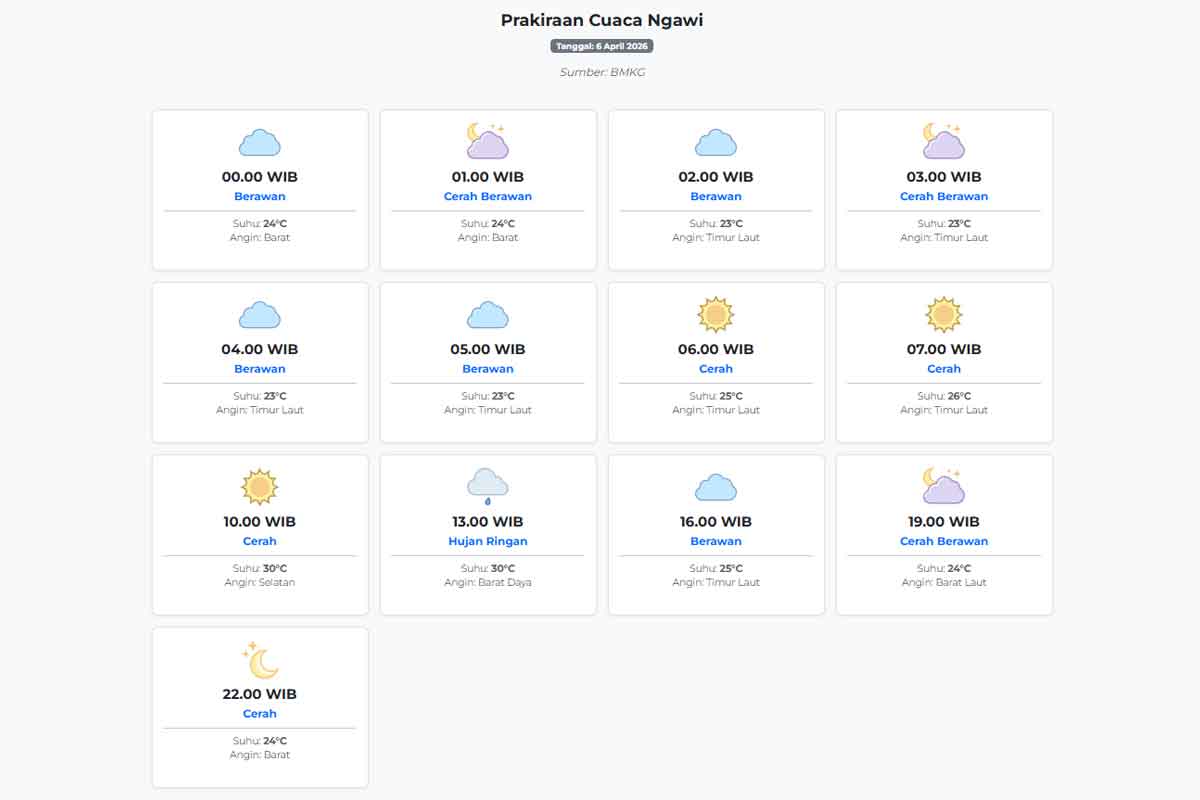Click the cloud icon for 16.00 WIB
The height and width of the screenshot is (800, 1200).
click(716, 487)
